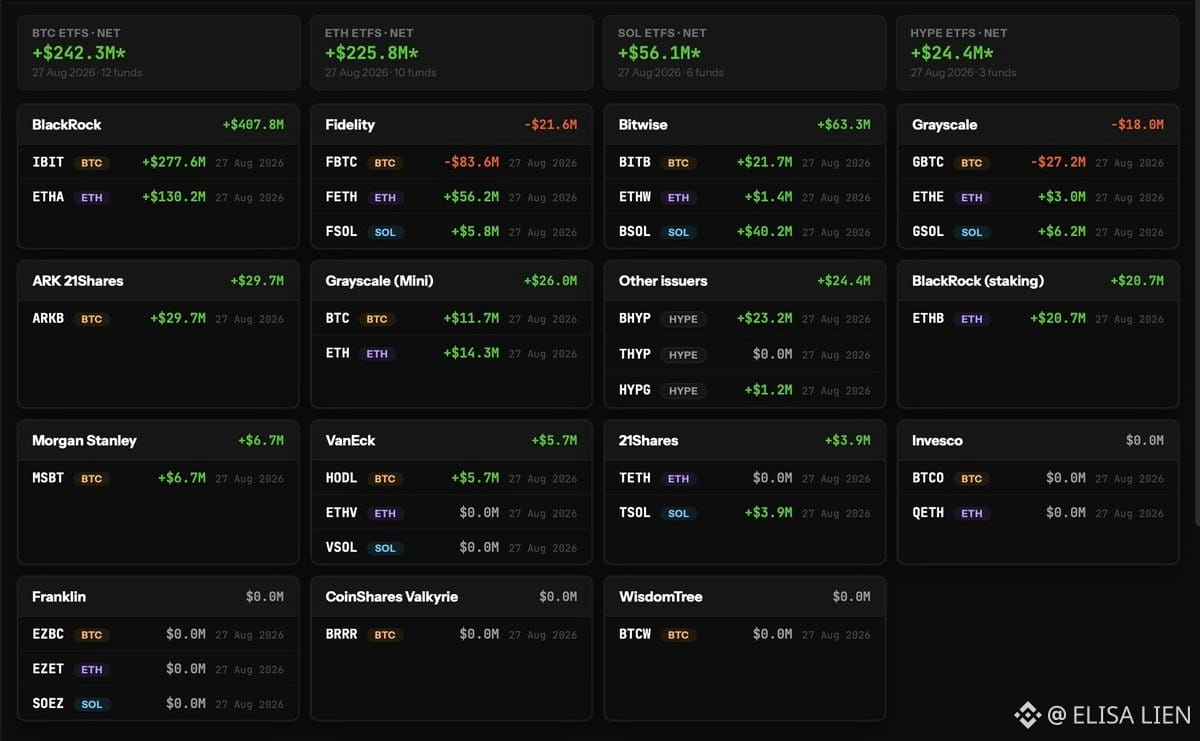Click the ETHV ticker
Screen dimensions: 1200x741
click(x=341, y=512)
